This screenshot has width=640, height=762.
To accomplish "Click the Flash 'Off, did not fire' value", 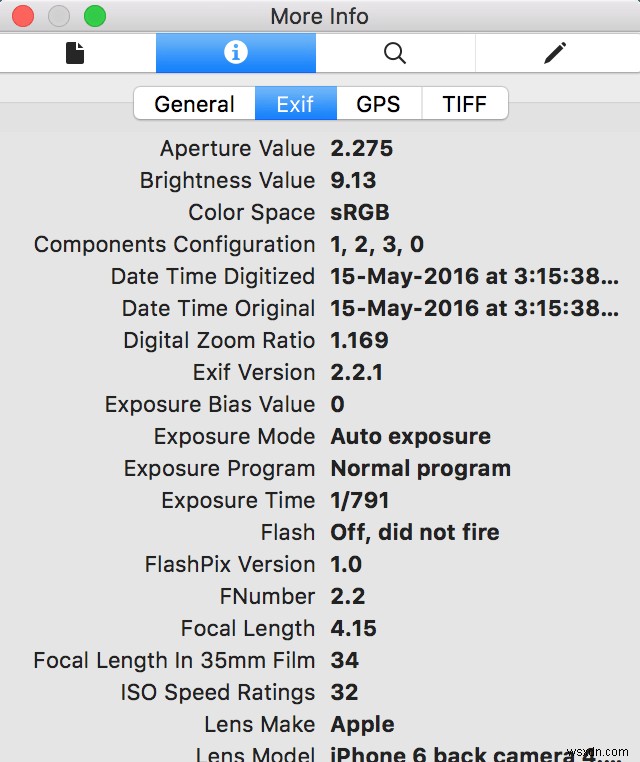I will (x=415, y=533).
